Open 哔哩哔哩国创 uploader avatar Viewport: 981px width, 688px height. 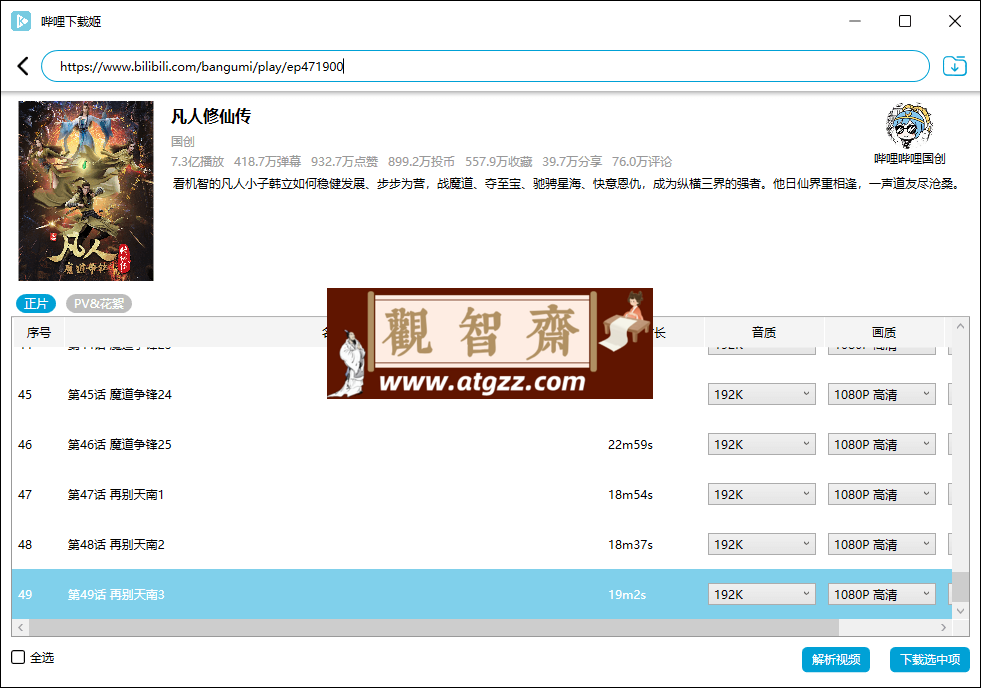click(909, 126)
